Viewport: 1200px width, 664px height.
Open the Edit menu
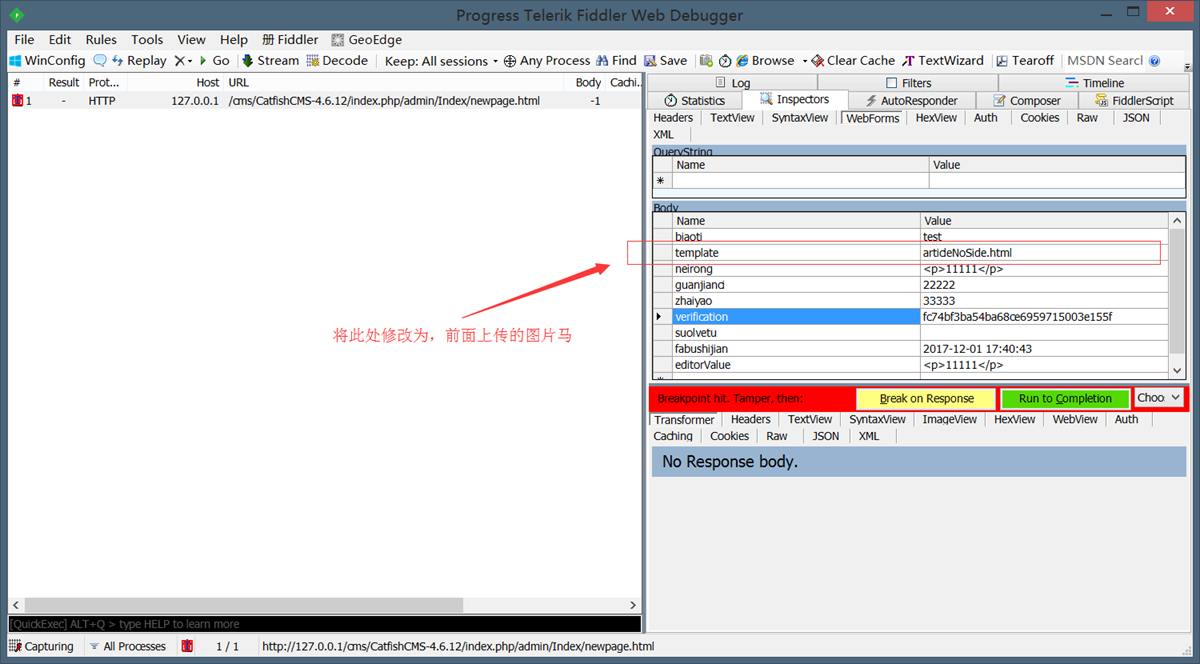[60, 39]
